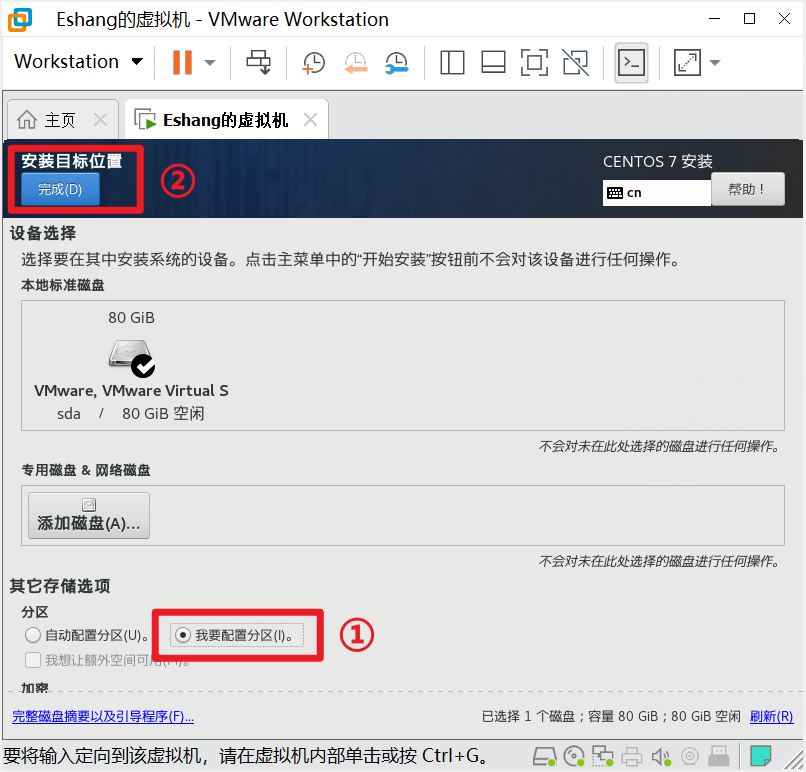The image size is (806, 772).
Task: Click the CENTOS 7 安装 label
Action: point(657,161)
